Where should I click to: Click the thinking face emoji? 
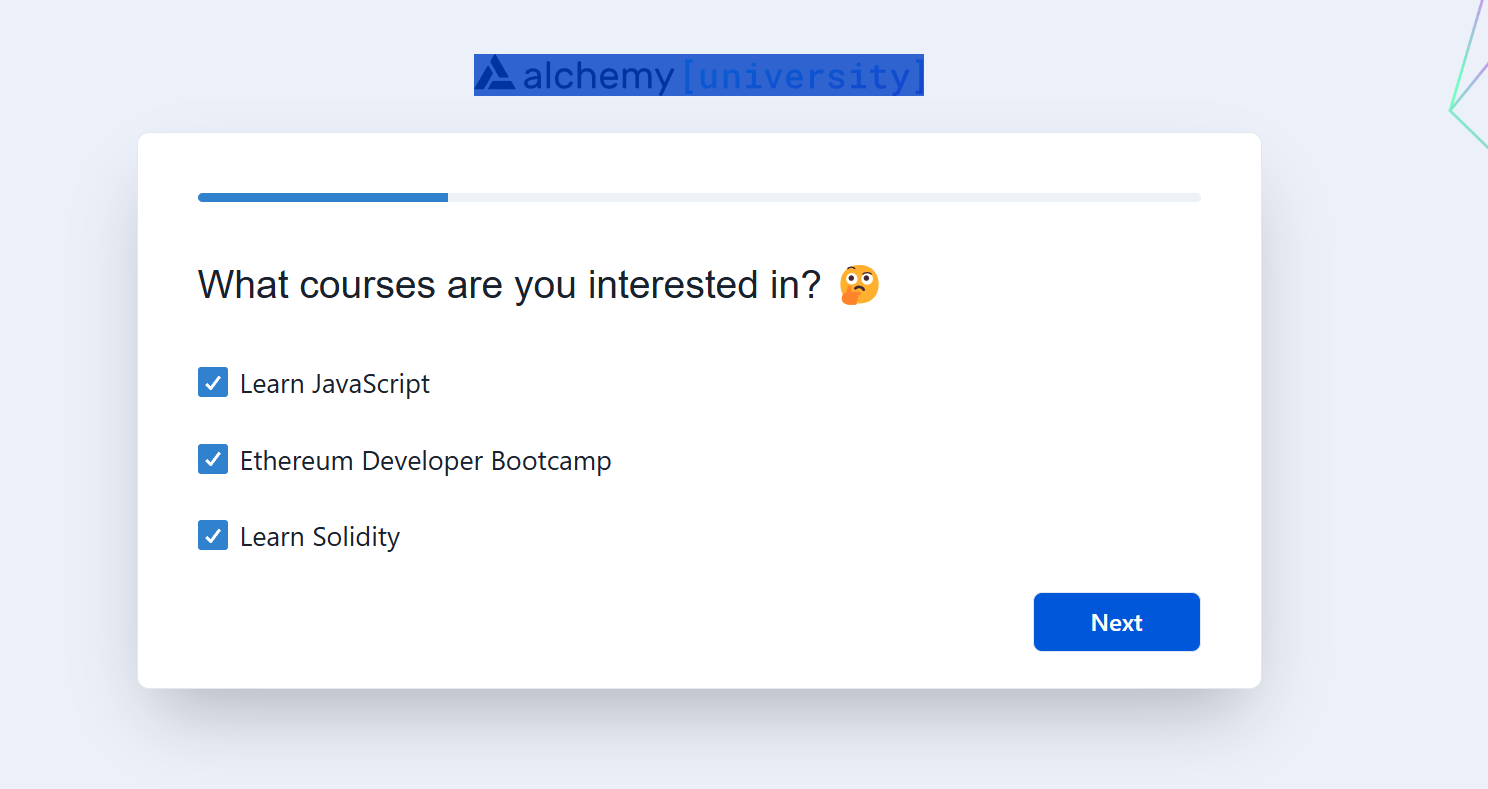pos(859,285)
